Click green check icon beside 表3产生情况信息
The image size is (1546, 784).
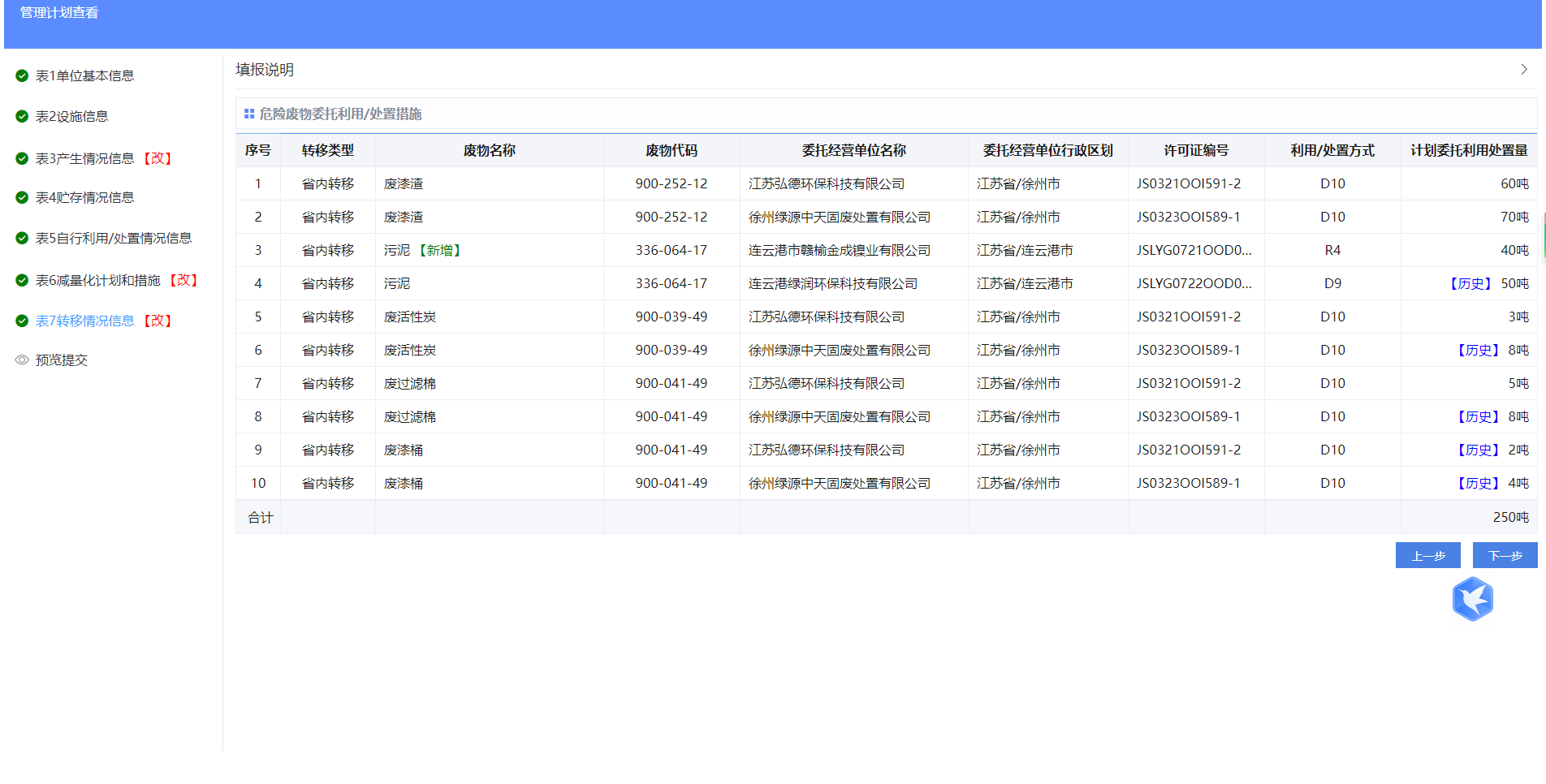point(22,158)
